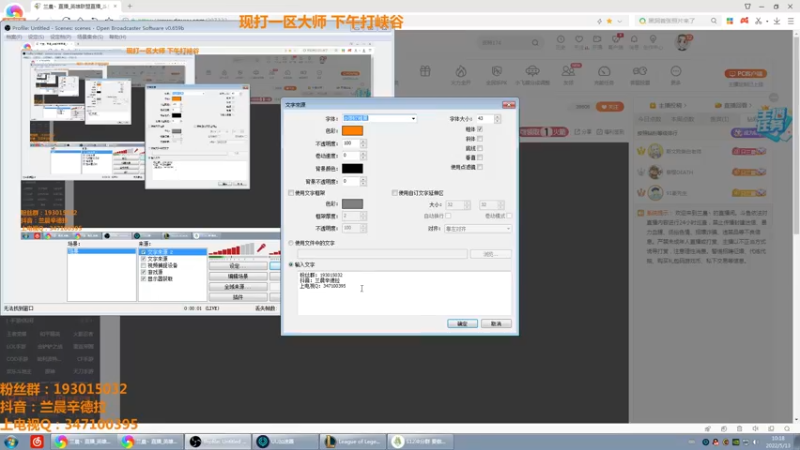
Task: Open the more (three dots) circle icon
Action: tap(676, 71)
